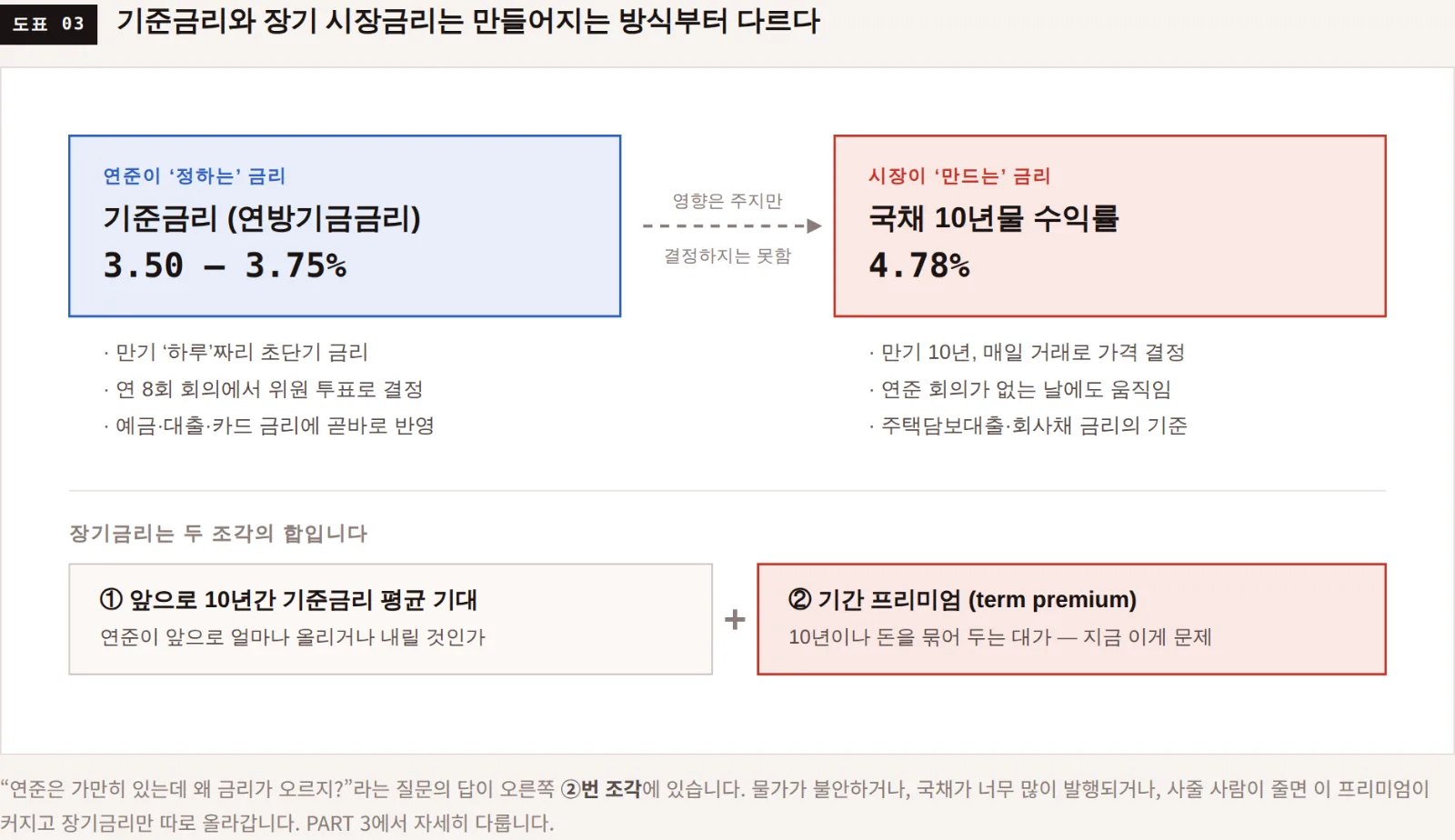Select box ① 앞으로 10년간 기준금리 평균 기대
1455x840 pixels.
tap(390, 619)
